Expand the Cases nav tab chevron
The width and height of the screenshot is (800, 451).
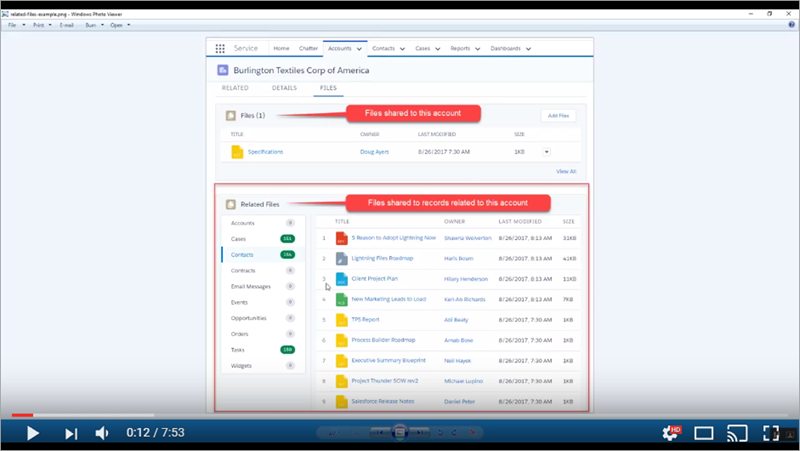[x=438, y=49]
